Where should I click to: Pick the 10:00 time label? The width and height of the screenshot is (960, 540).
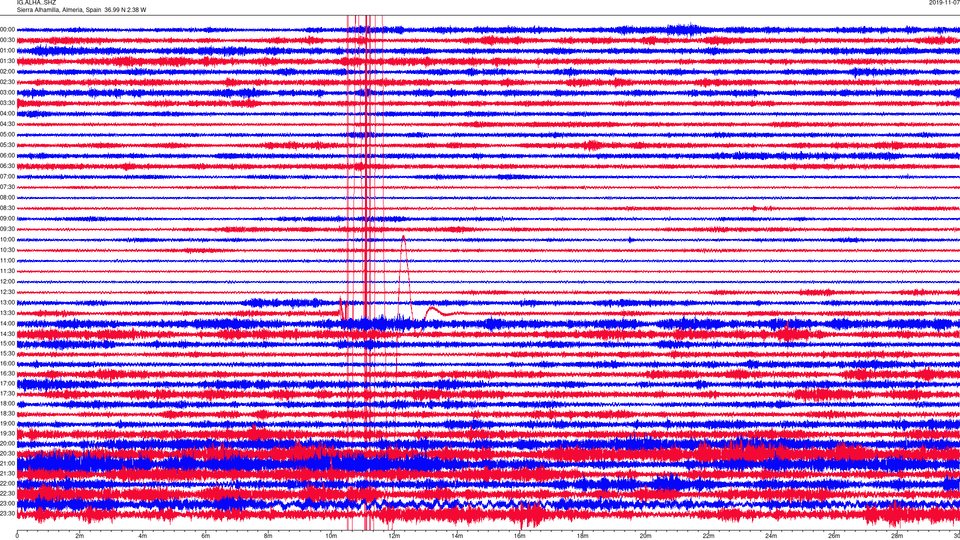tap(7, 239)
